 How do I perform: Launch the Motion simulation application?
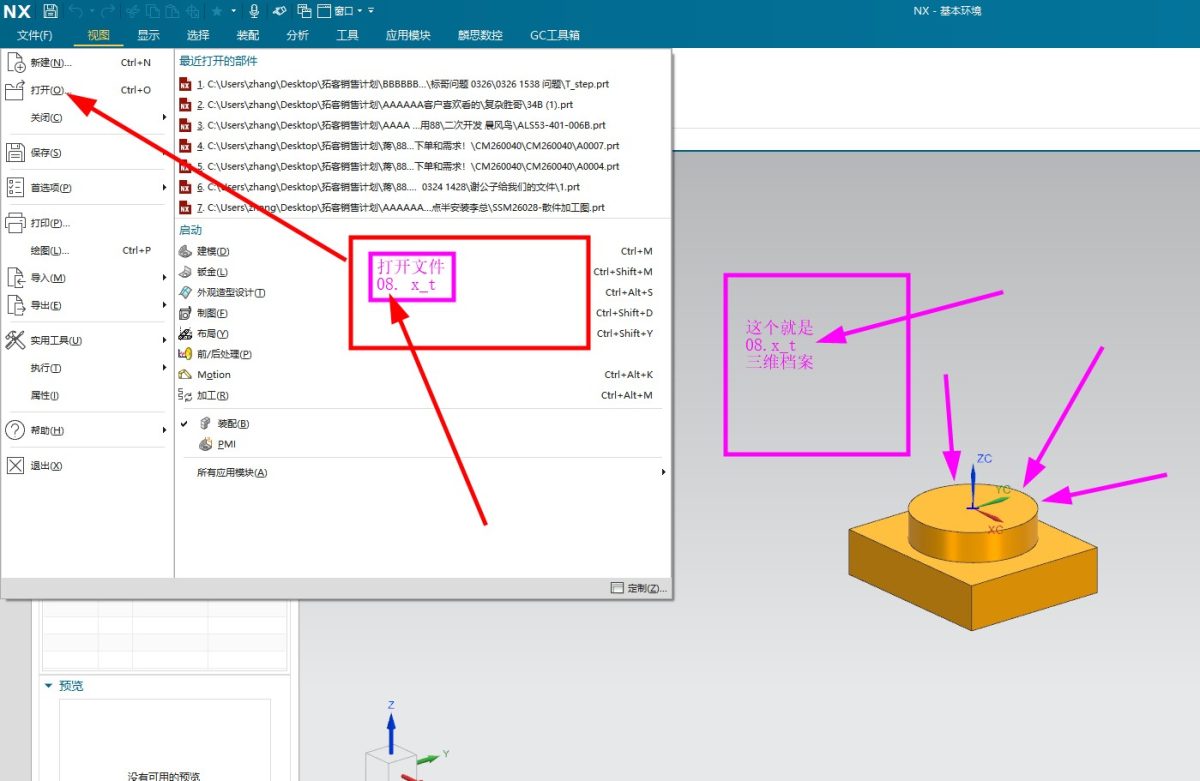pos(213,375)
